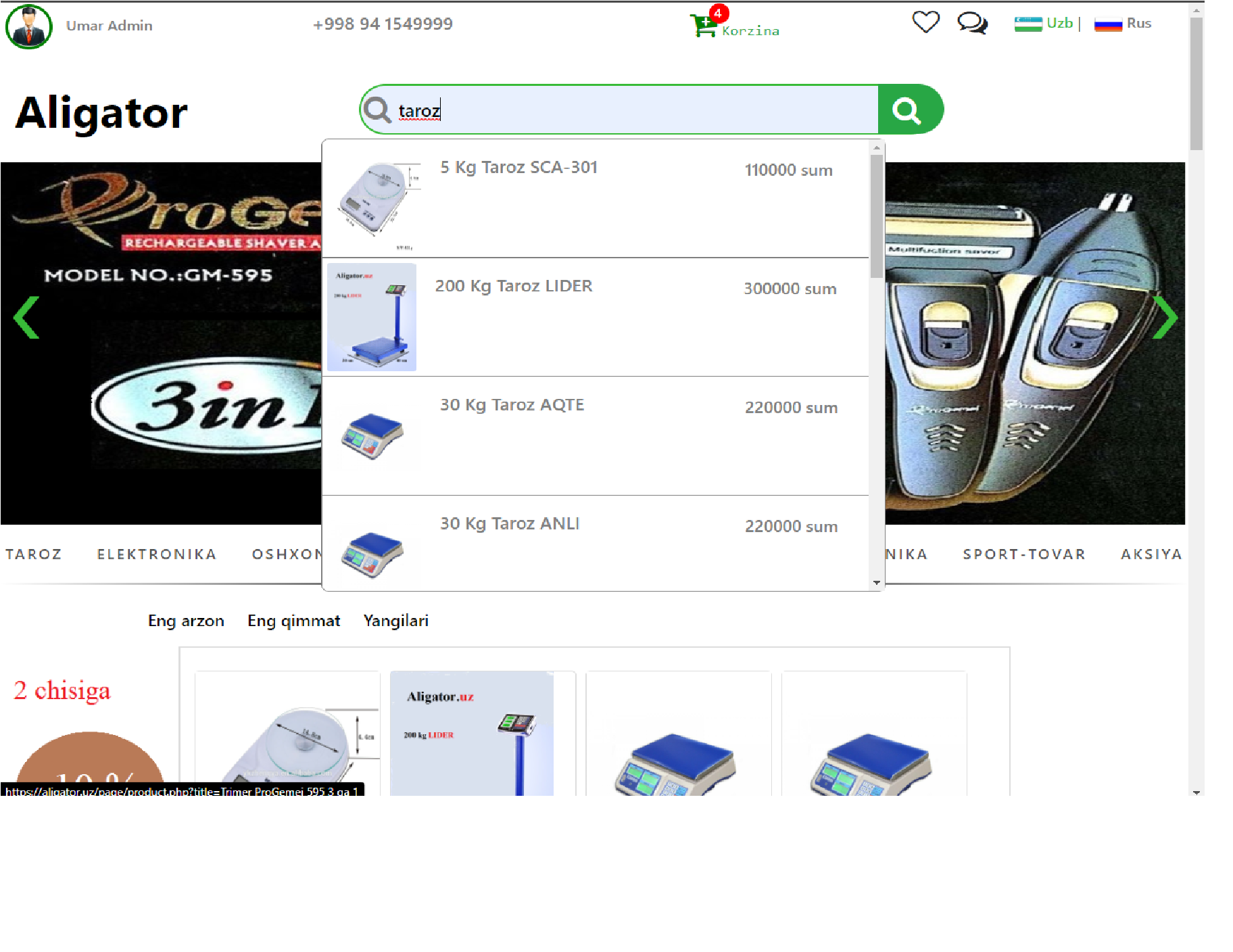Sort products by Eng qimmat
1233x952 pixels.
point(293,621)
